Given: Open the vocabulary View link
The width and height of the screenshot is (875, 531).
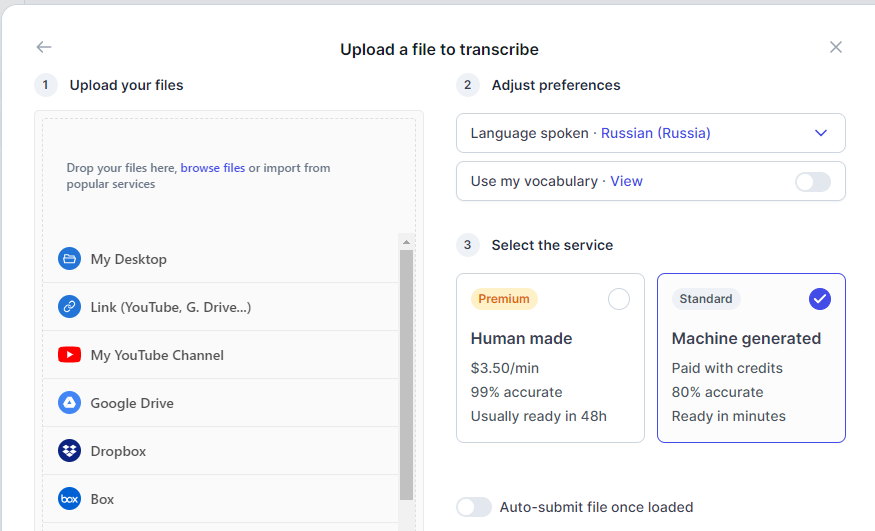Looking at the screenshot, I should point(626,181).
